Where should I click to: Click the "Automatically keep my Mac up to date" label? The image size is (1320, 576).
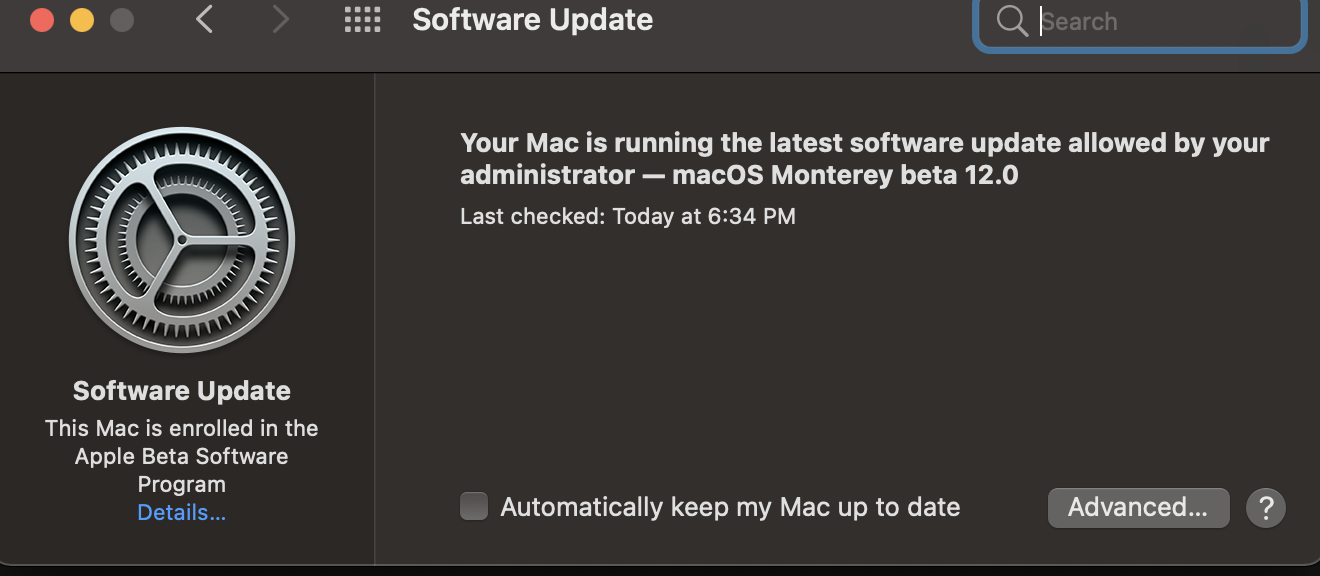(x=730, y=507)
